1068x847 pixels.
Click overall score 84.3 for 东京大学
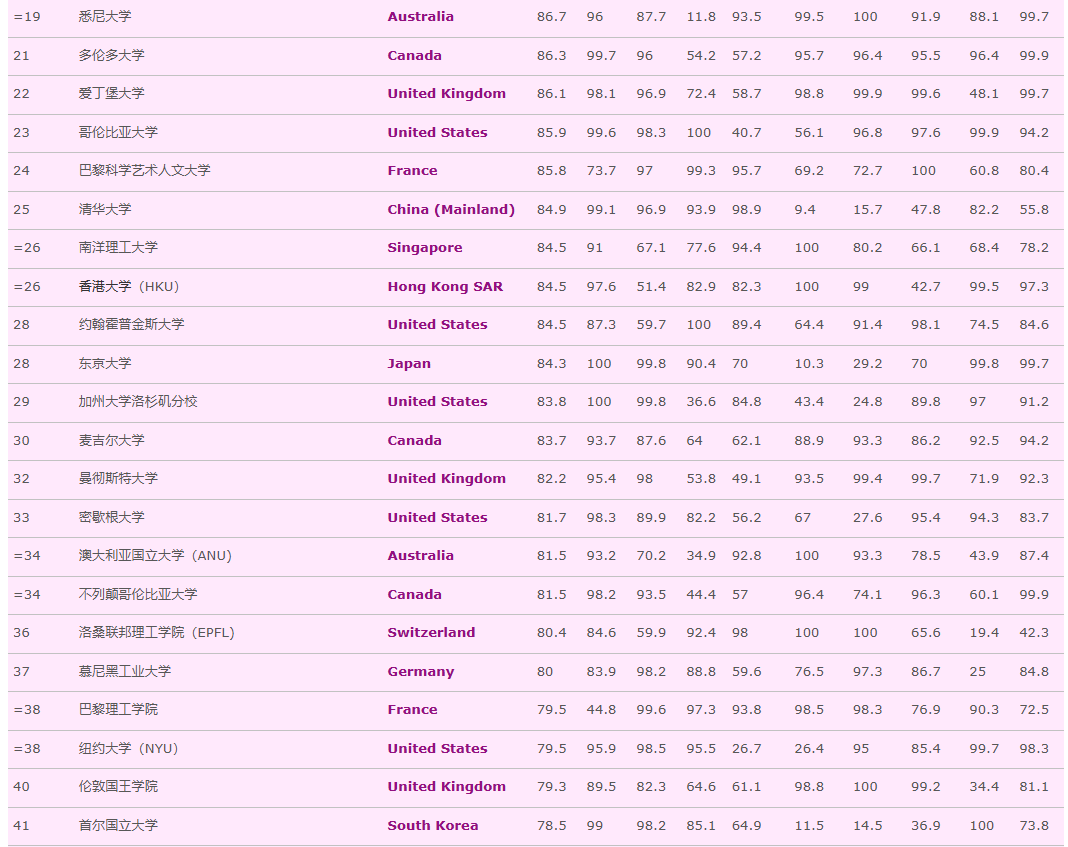[x=551, y=364]
